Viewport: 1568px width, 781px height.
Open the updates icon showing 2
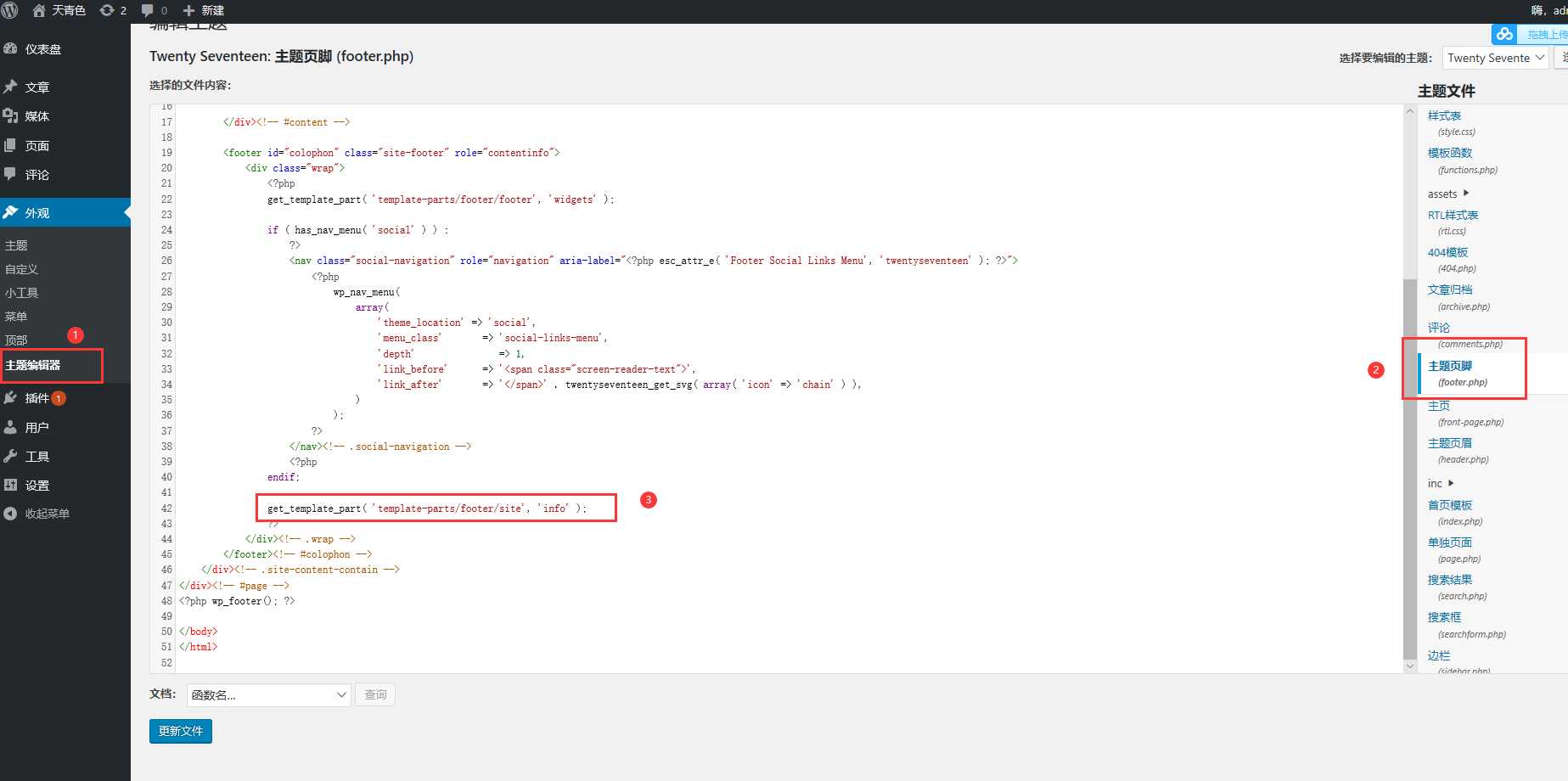tap(113, 10)
